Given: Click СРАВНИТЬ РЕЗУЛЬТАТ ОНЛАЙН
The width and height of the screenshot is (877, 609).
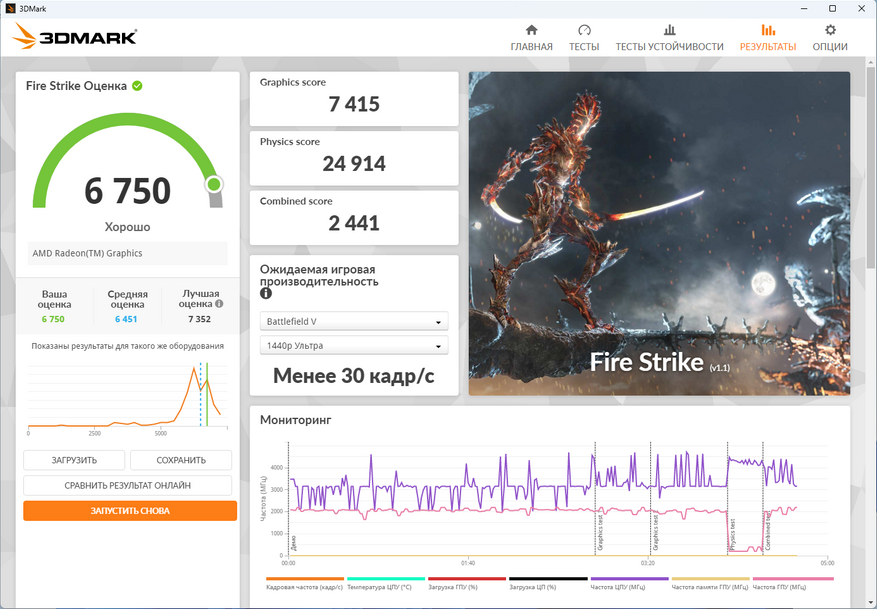Looking at the screenshot, I should pos(128,485).
